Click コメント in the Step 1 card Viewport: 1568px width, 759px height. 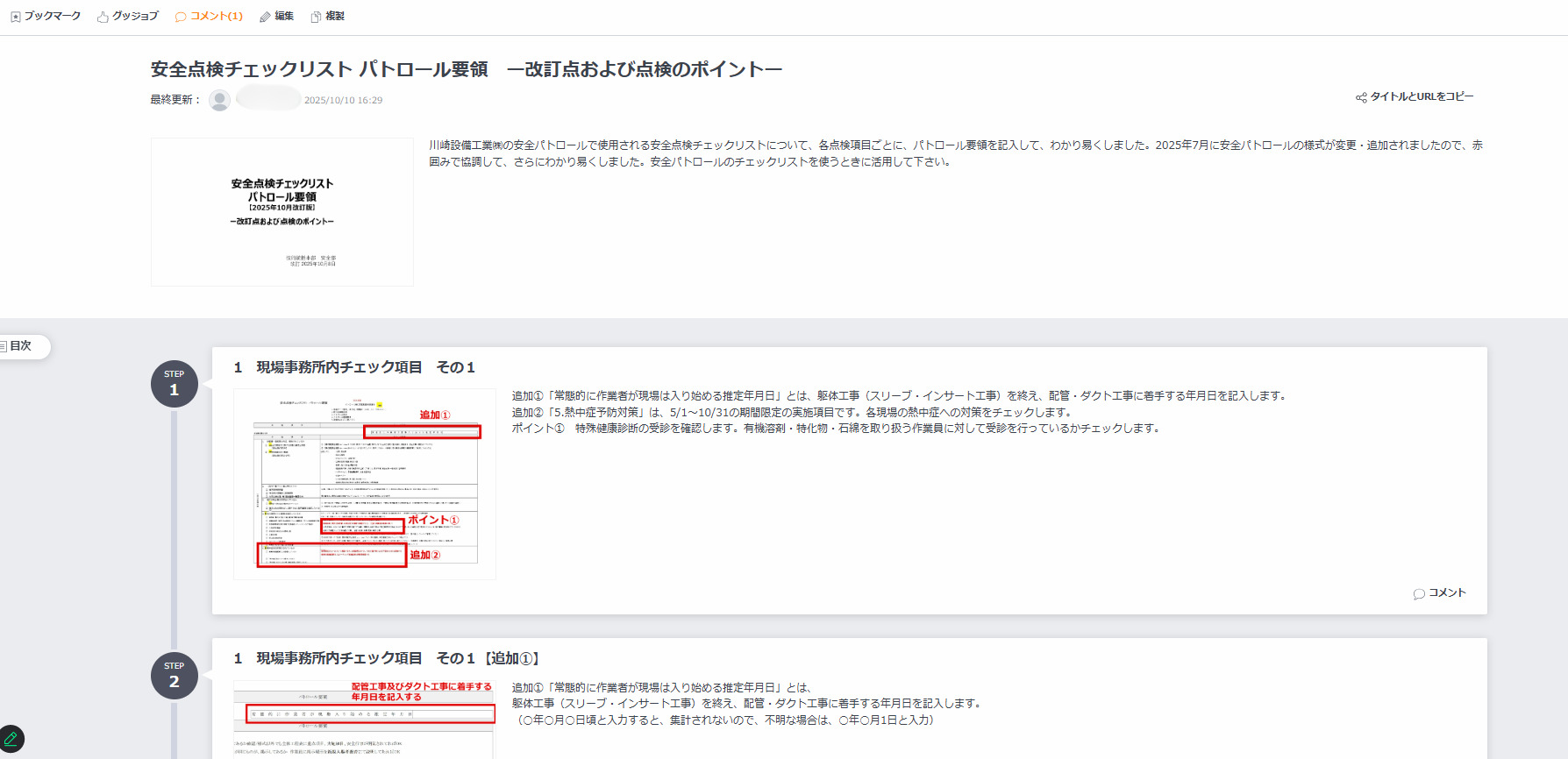[1439, 593]
